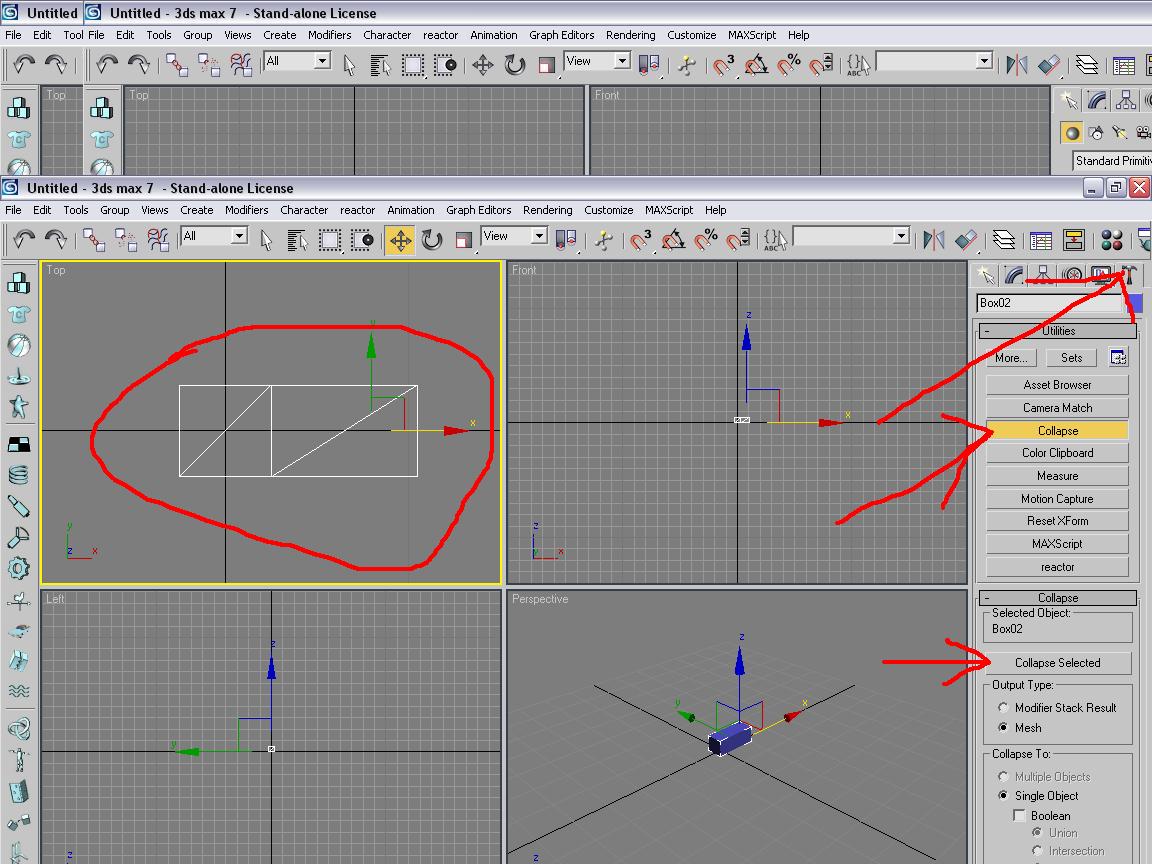Activate Select and Rotate in front window
Image resolution: width=1152 pixels, height=864 pixels.
pyautogui.click(x=432, y=240)
